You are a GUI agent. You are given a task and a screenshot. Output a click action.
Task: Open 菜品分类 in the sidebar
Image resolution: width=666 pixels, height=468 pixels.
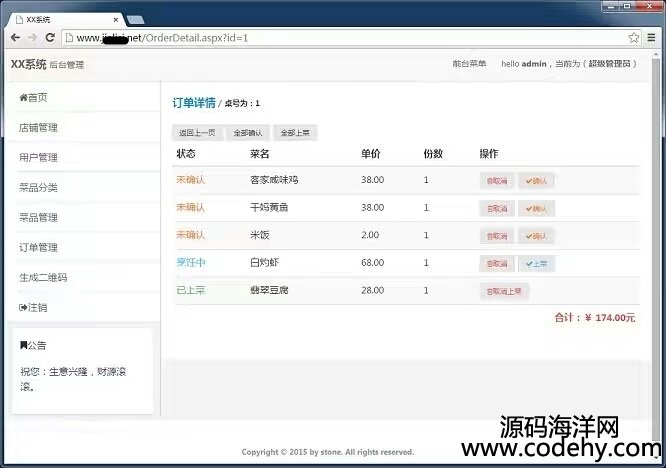click(38, 187)
